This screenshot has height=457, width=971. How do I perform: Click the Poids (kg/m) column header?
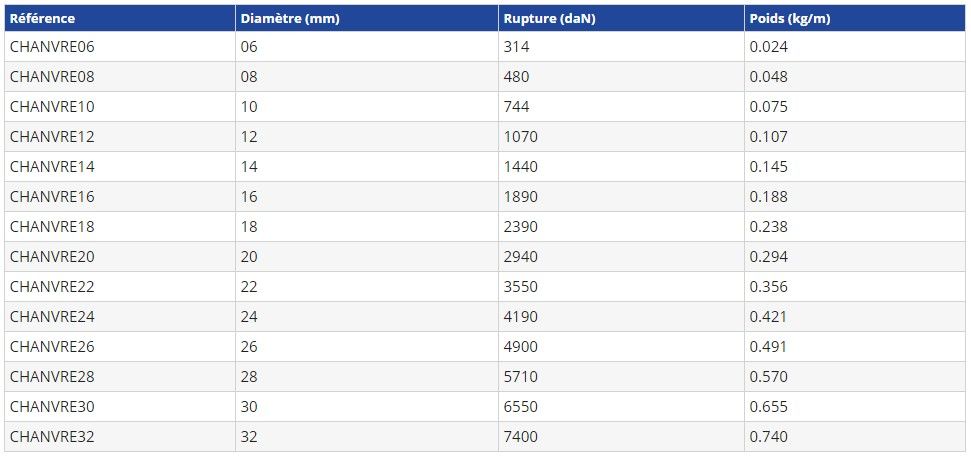click(790, 18)
